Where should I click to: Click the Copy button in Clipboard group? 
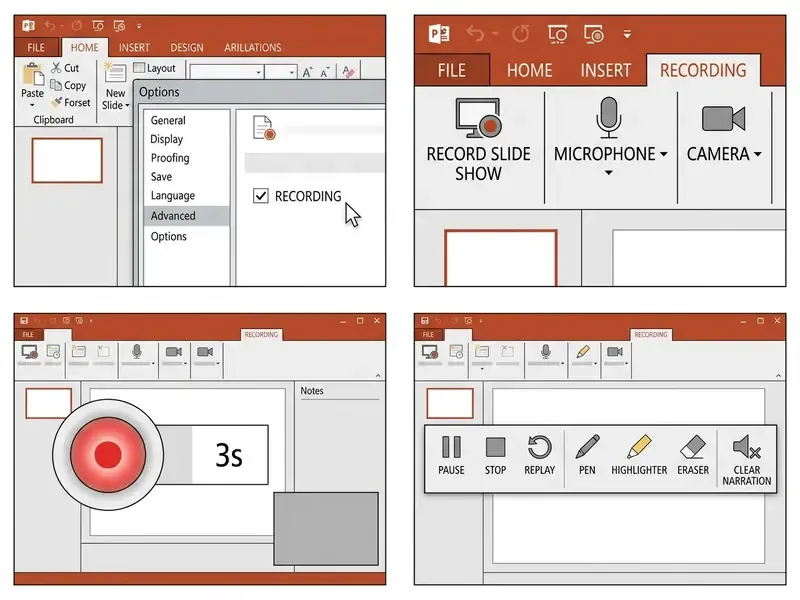68,85
